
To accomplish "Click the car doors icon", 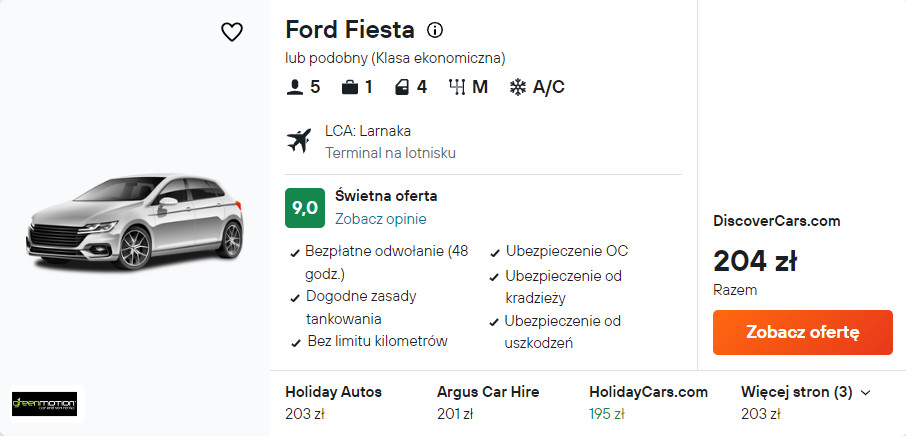I will (x=401, y=87).
